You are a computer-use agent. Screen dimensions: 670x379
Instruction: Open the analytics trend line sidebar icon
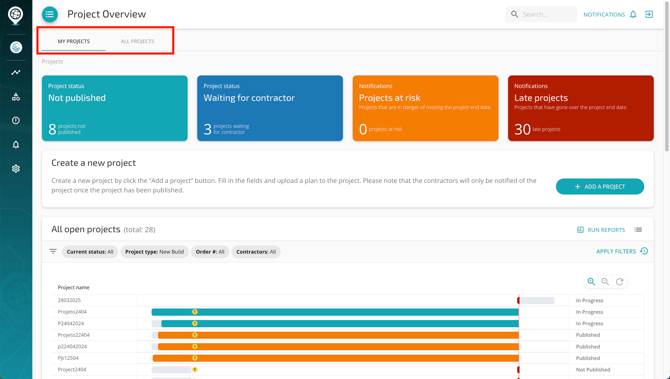(x=16, y=73)
